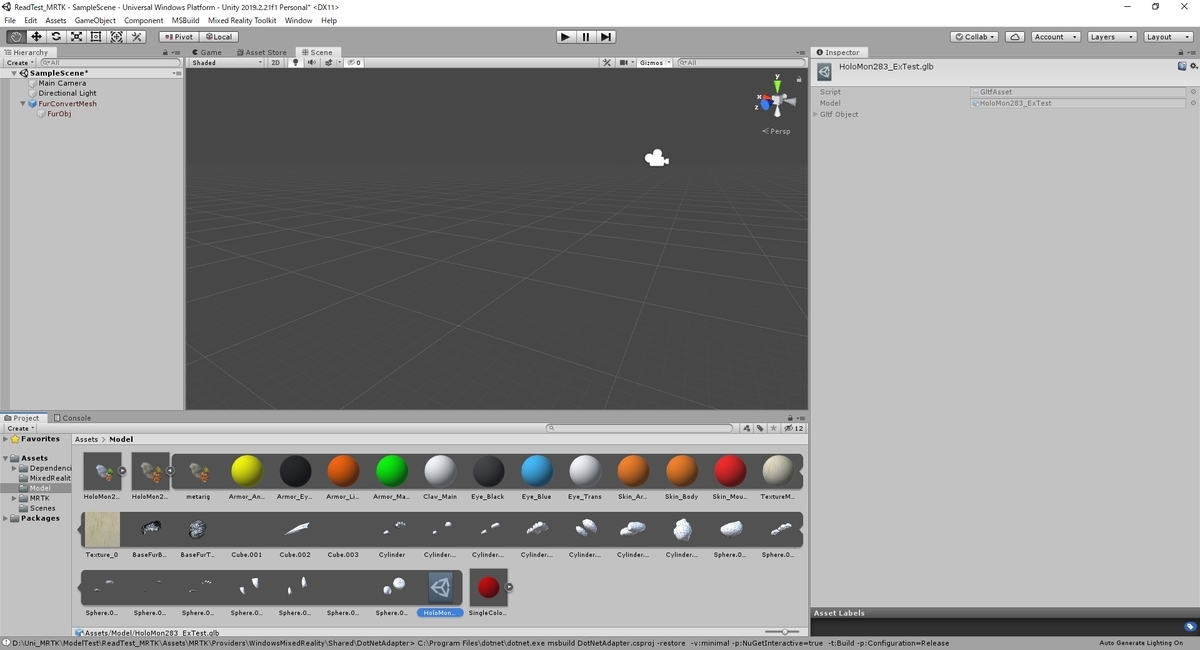Toggle hidden objects visibility counter
This screenshot has height=650, width=1200.
click(355, 63)
